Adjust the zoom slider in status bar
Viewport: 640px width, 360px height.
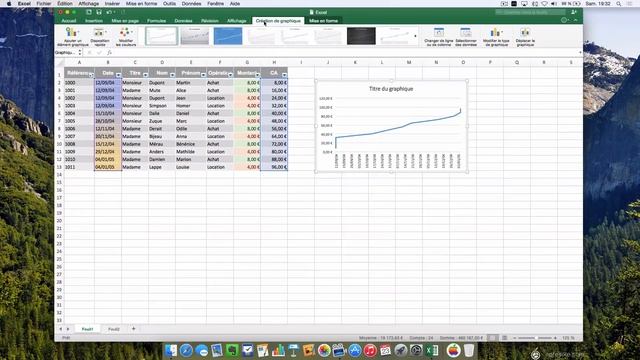tap(535, 338)
